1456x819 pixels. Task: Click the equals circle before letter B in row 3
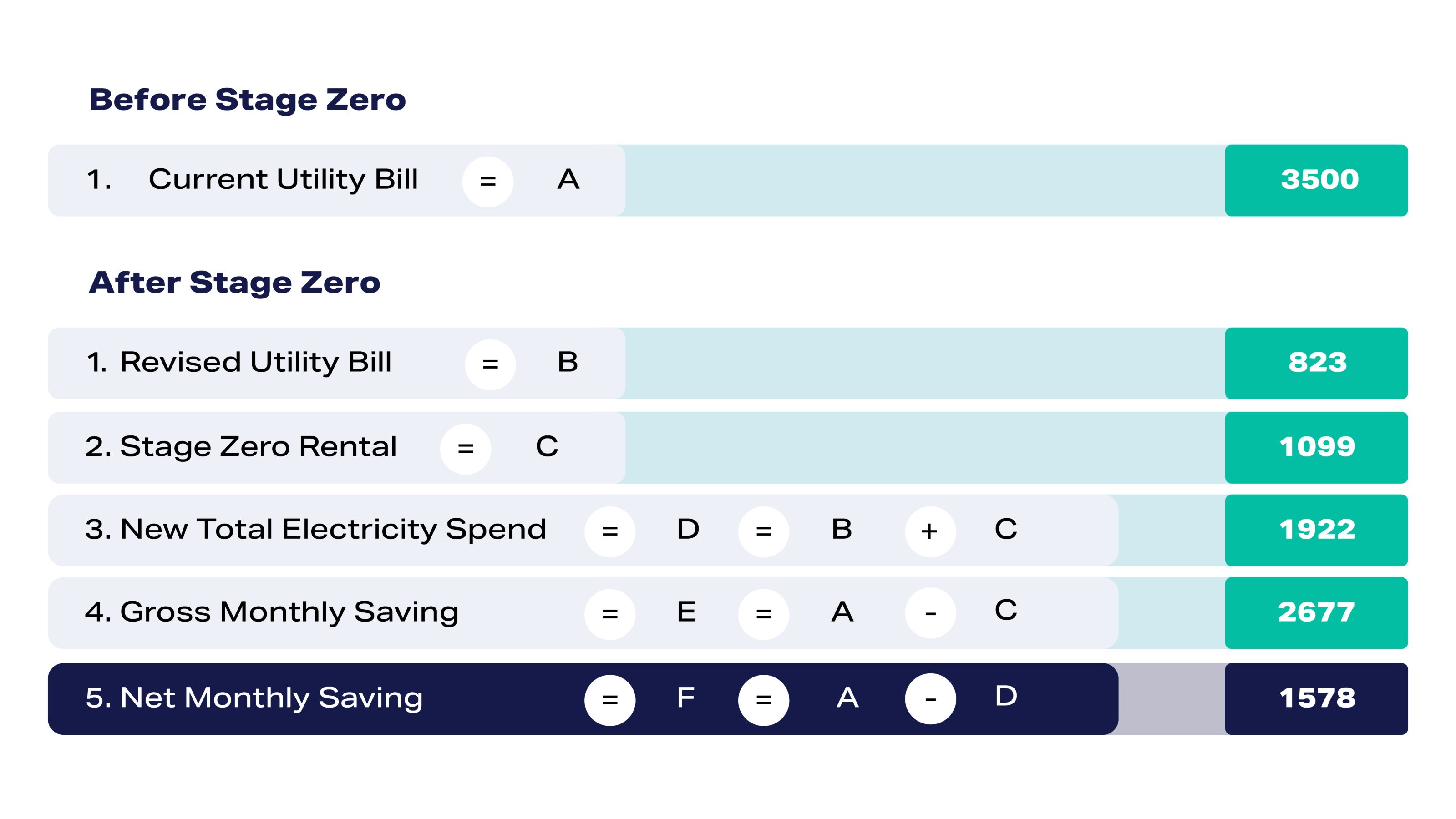(763, 531)
